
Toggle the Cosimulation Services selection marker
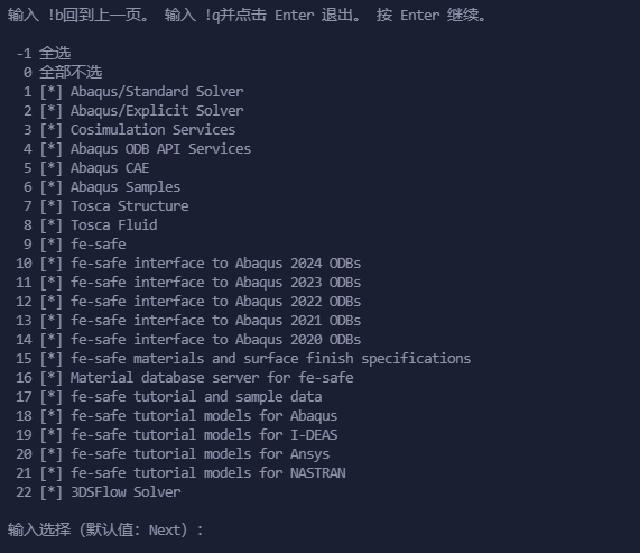point(51,130)
